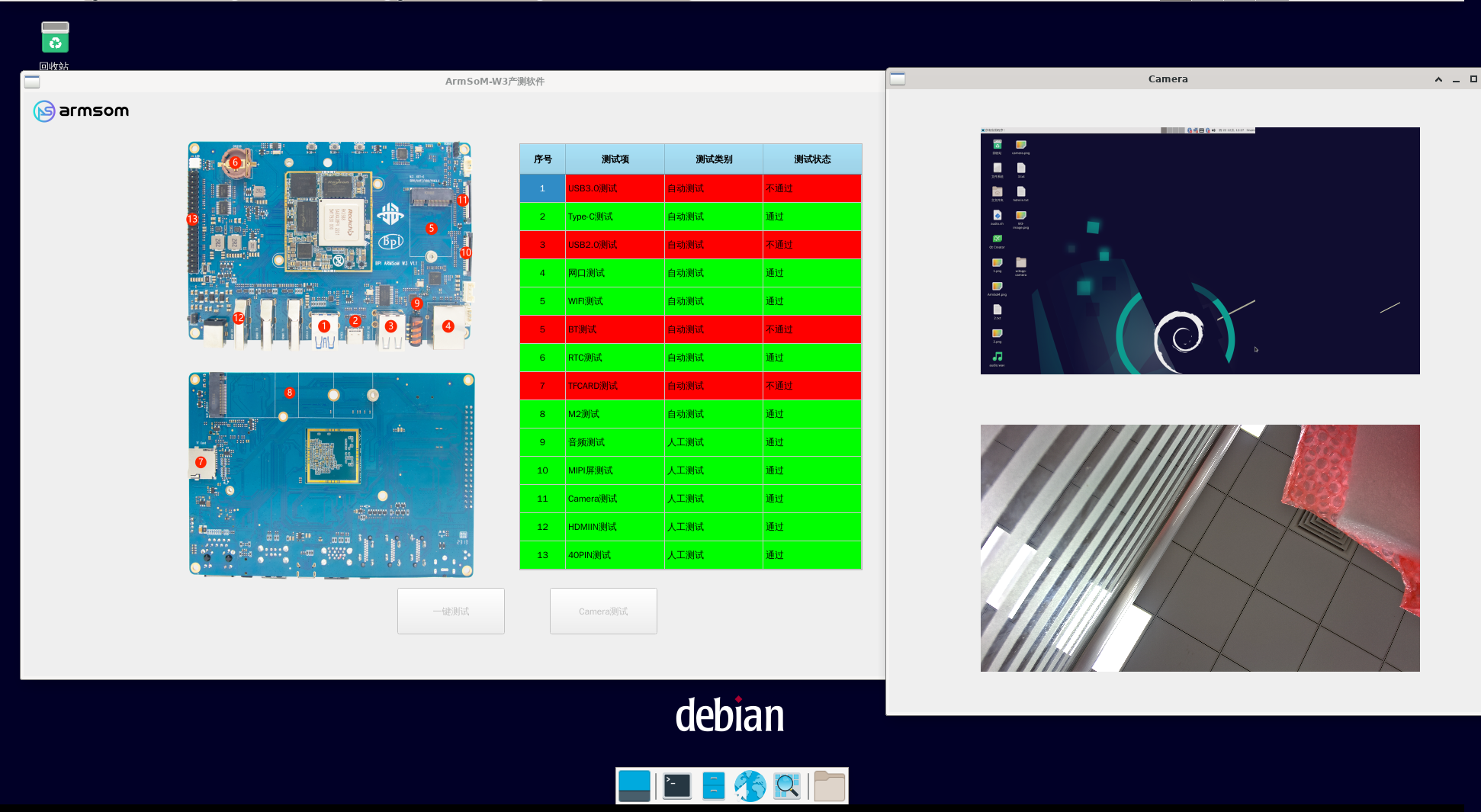Select the Camera测试 table cell

(615, 499)
